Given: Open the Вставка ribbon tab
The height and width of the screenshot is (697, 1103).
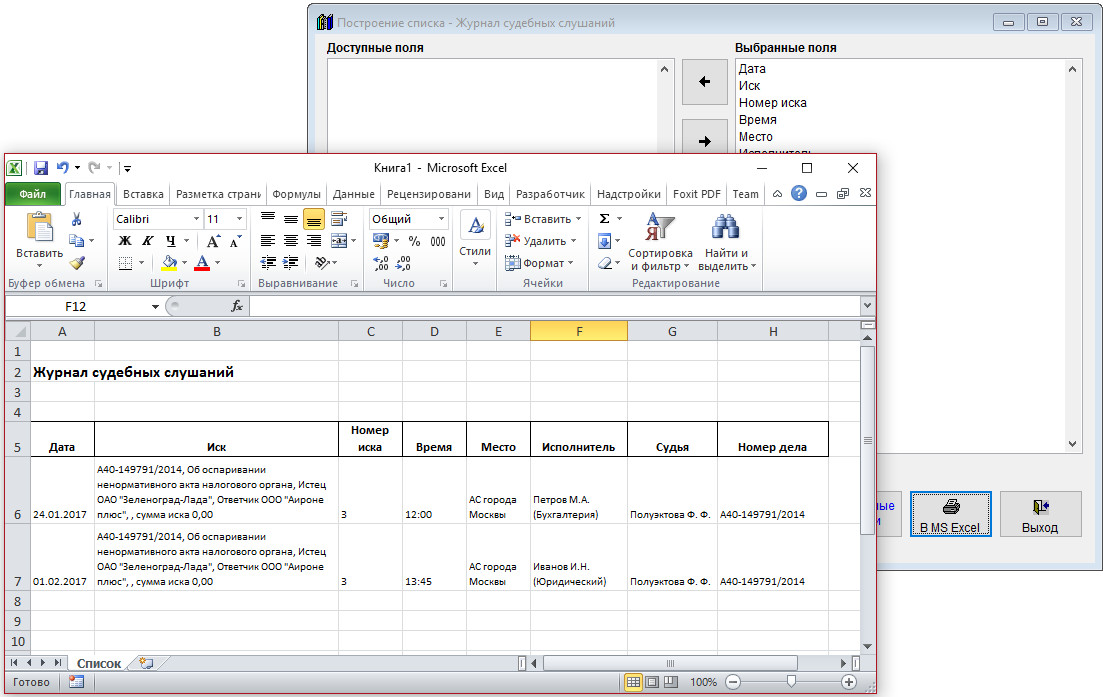Looking at the screenshot, I should pos(143,194).
